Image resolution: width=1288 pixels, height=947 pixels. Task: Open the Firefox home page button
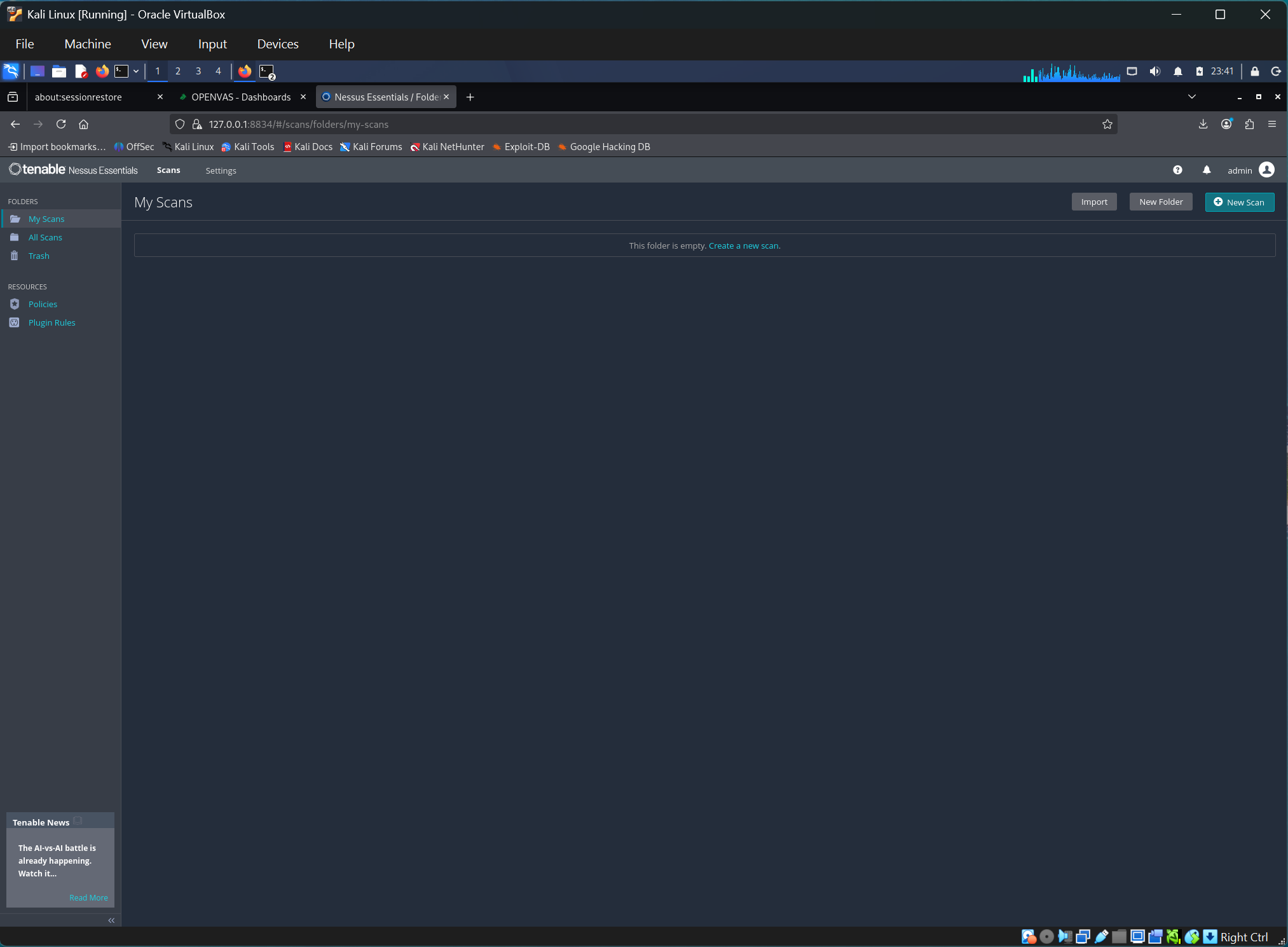pyautogui.click(x=83, y=124)
